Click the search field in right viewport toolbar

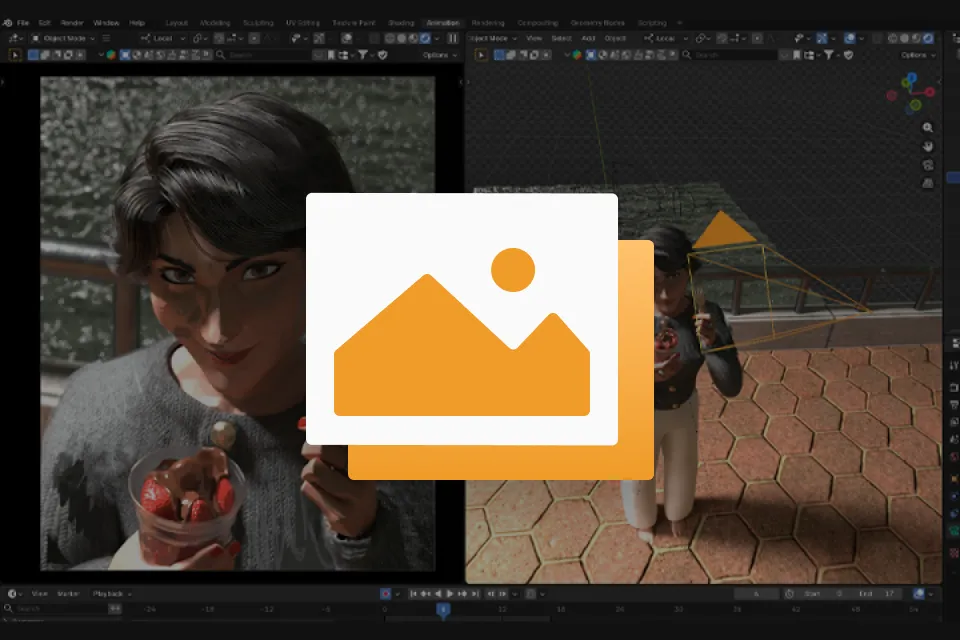pos(729,55)
